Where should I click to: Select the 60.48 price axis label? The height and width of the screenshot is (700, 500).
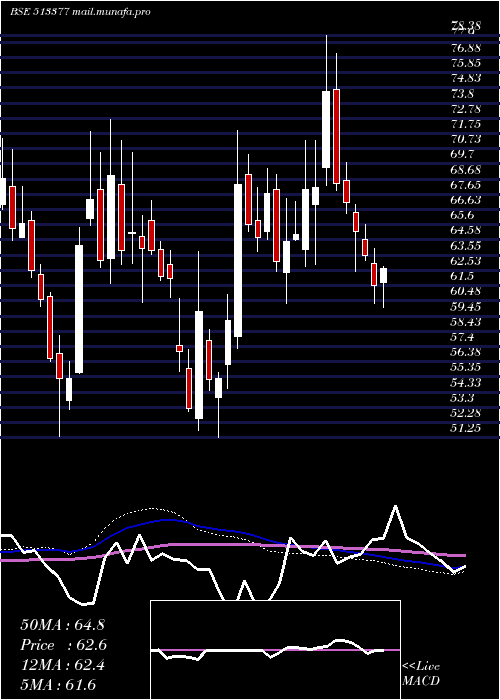coord(468,291)
